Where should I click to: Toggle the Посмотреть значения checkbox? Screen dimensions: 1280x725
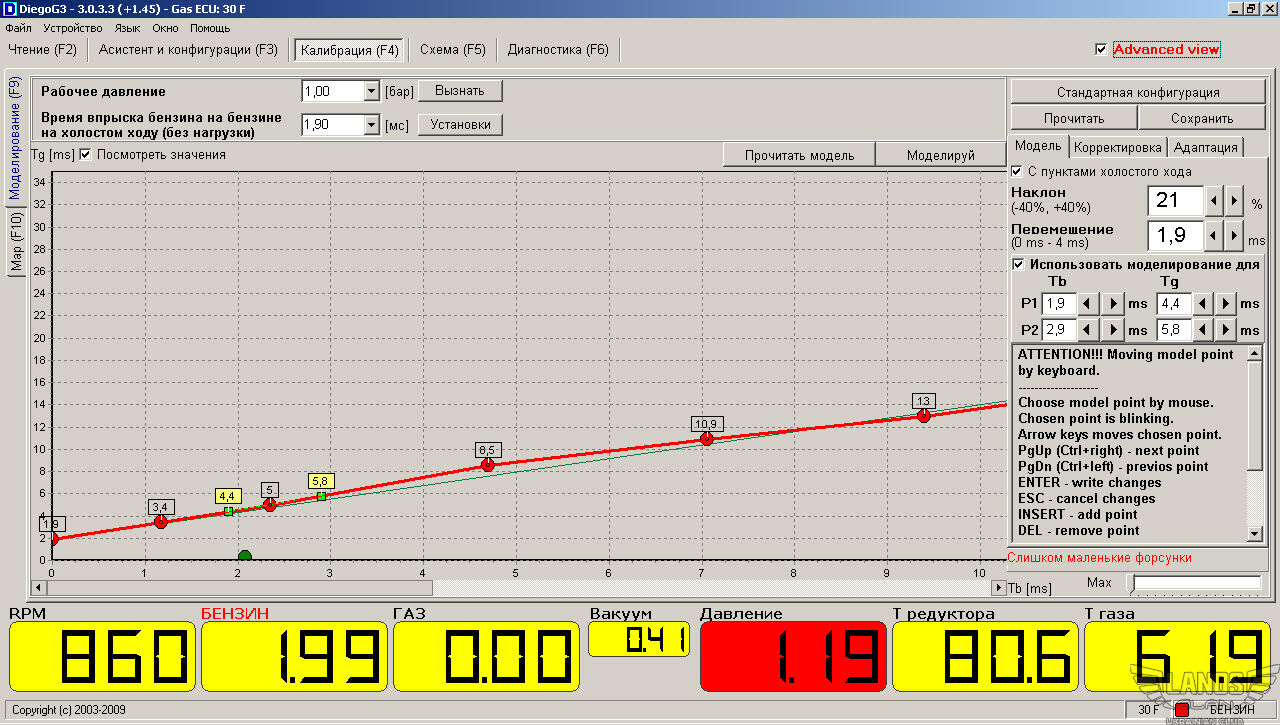85,155
